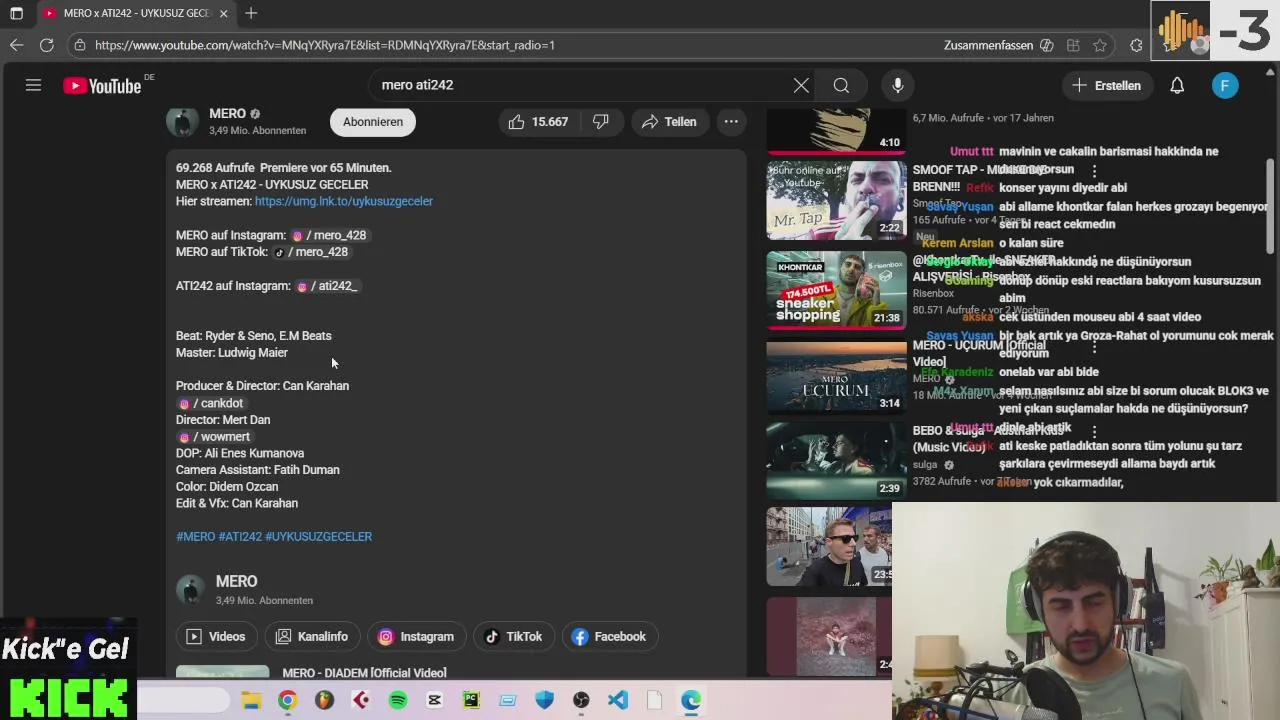Play the sneaker shopping video thumbnail
The height and width of the screenshot is (720, 1280).
coord(836,290)
